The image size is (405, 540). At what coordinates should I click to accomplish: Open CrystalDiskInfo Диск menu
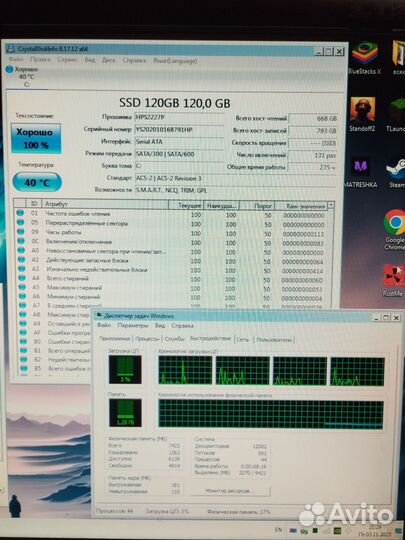(108, 60)
